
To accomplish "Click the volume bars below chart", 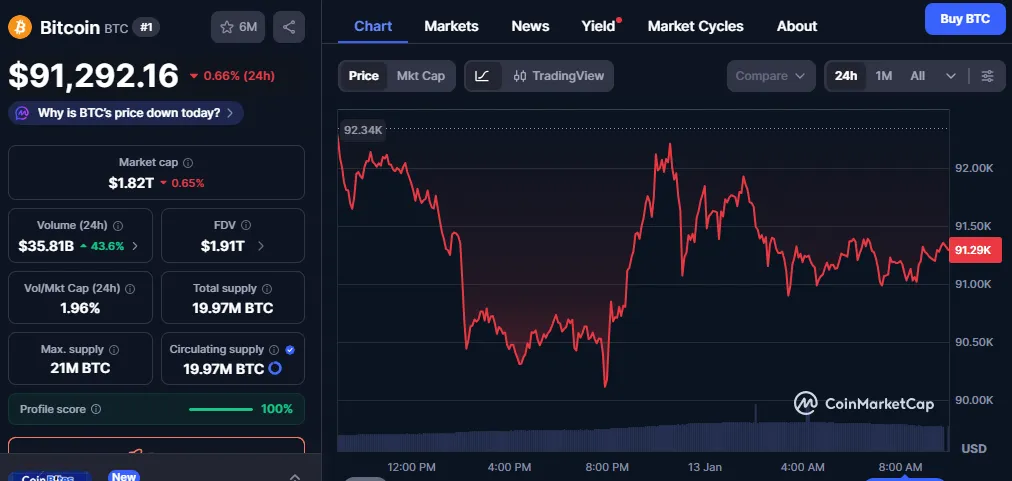I will coord(642,436).
